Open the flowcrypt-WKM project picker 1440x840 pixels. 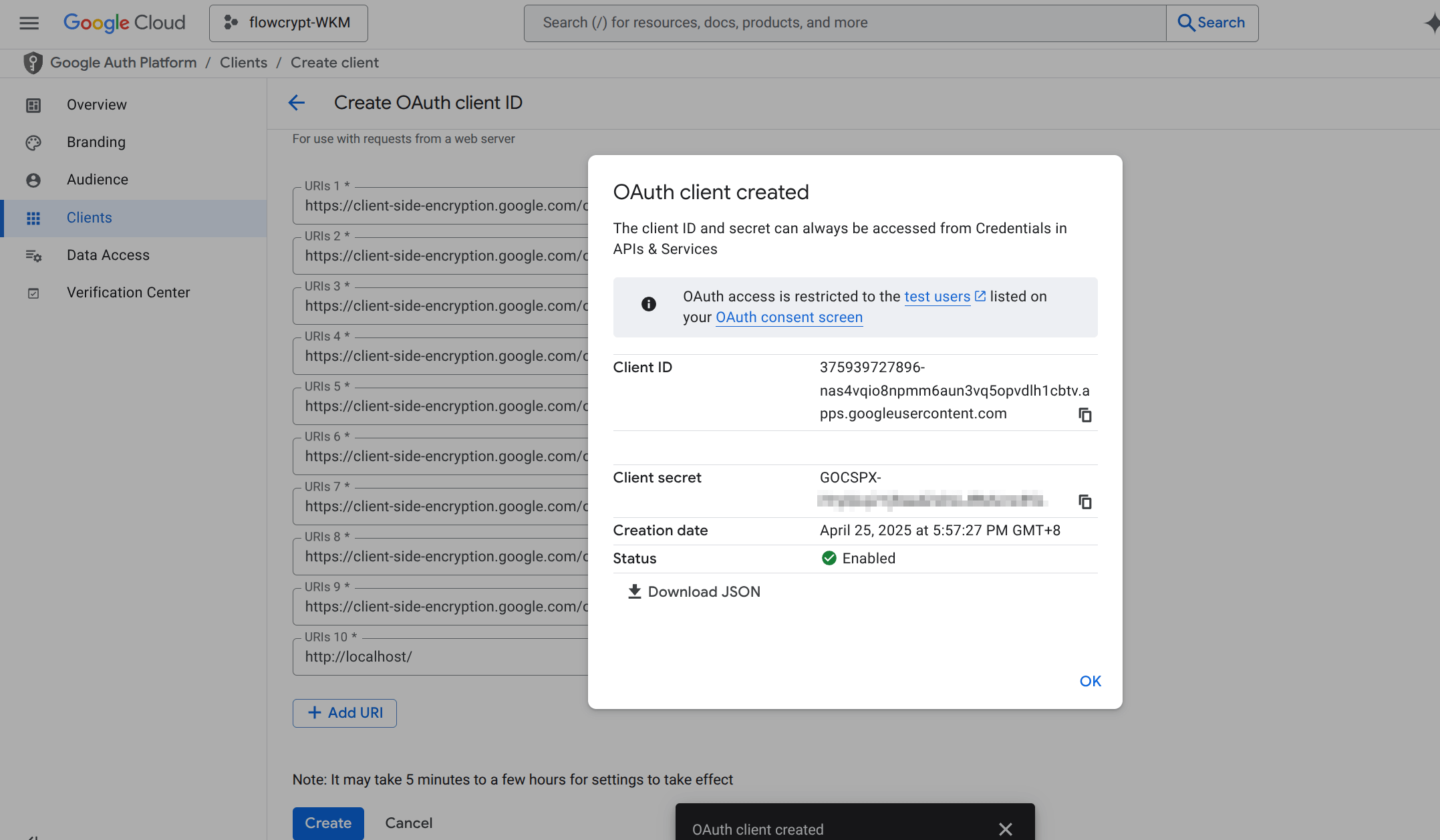coord(288,23)
